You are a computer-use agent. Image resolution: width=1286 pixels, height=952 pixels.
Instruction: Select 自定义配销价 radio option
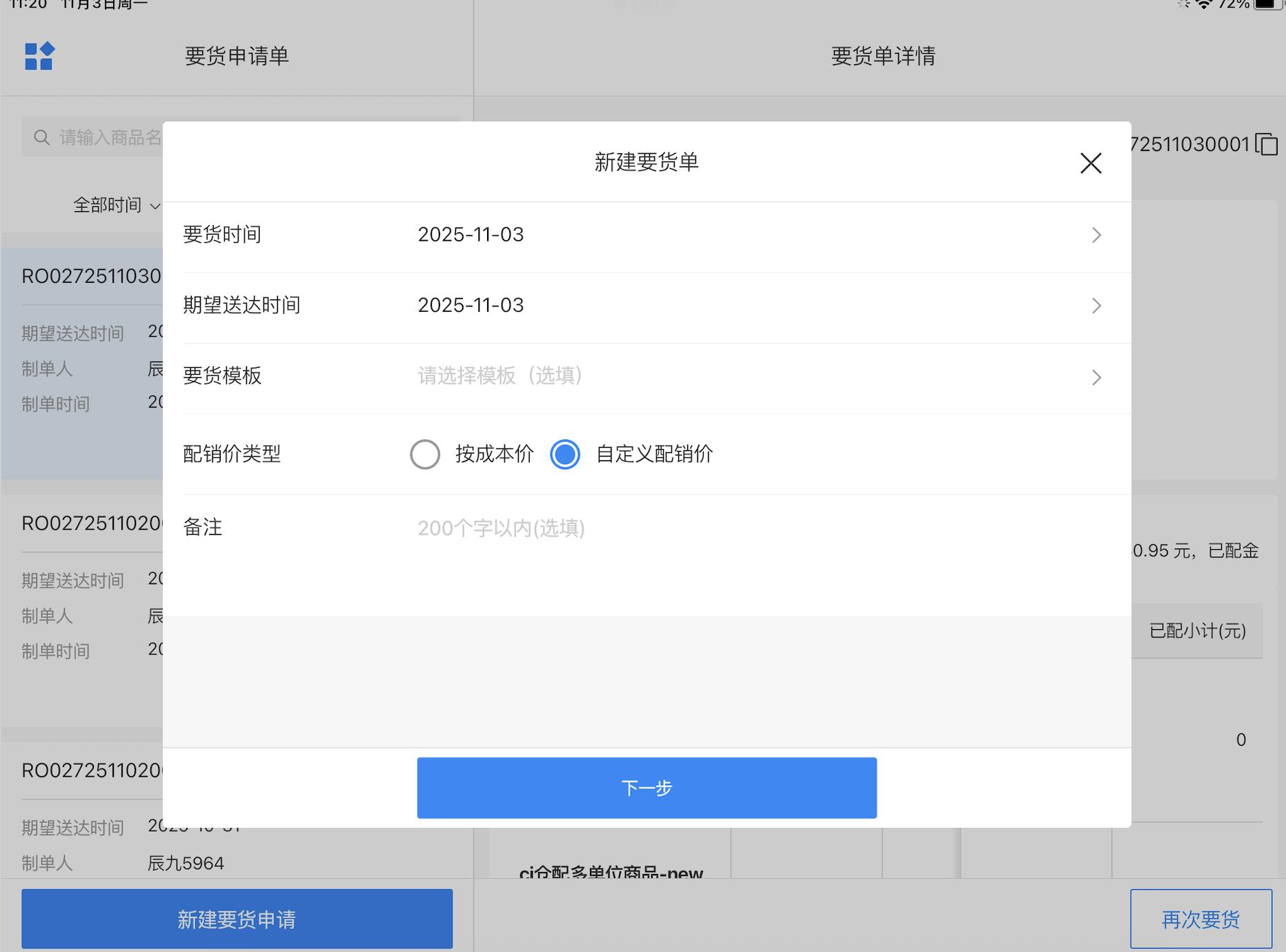[565, 455]
